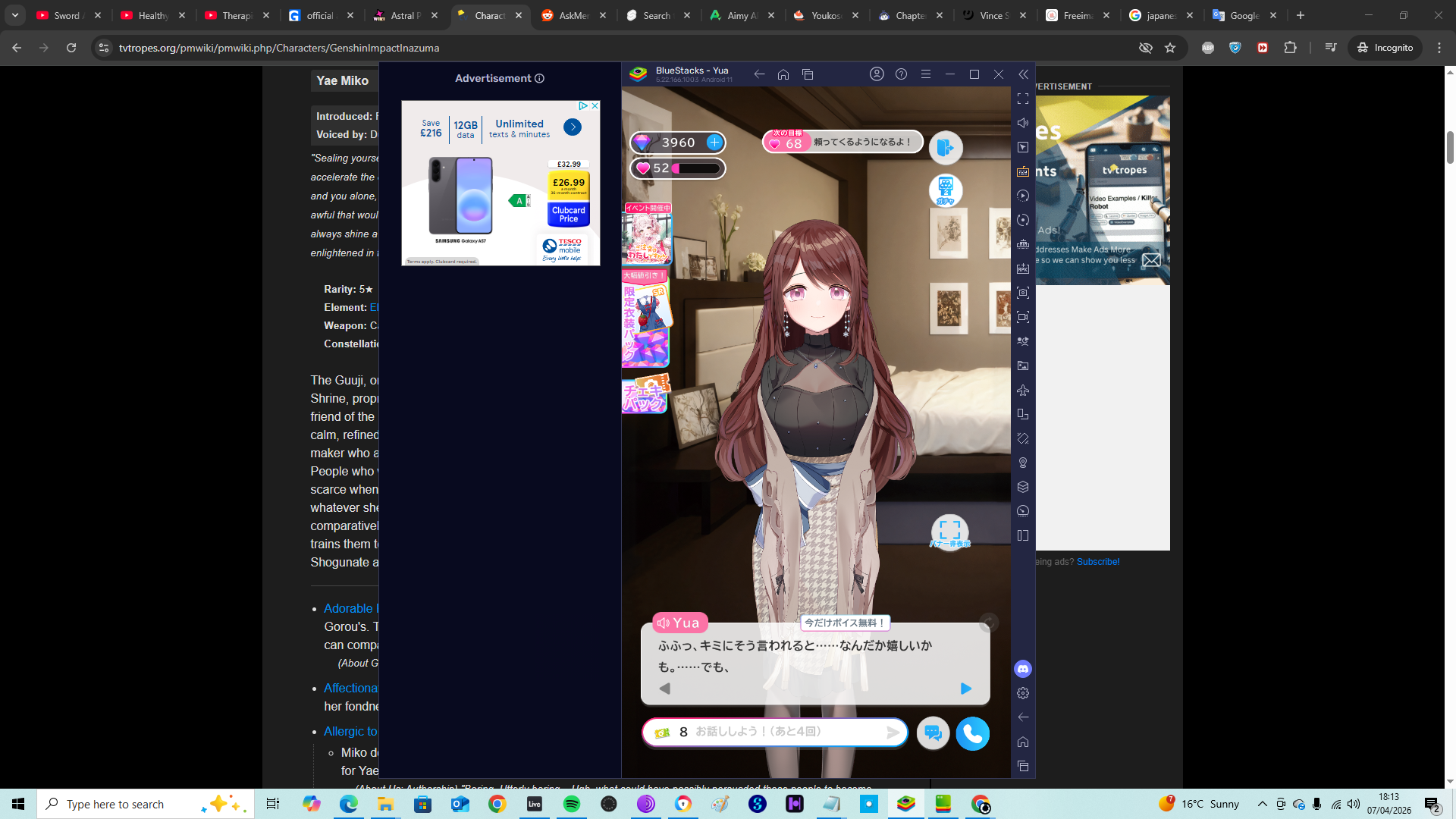Collapse the BlueStacks side toolbar
The image size is (1456, 819).
click(x=1023, y=74)
